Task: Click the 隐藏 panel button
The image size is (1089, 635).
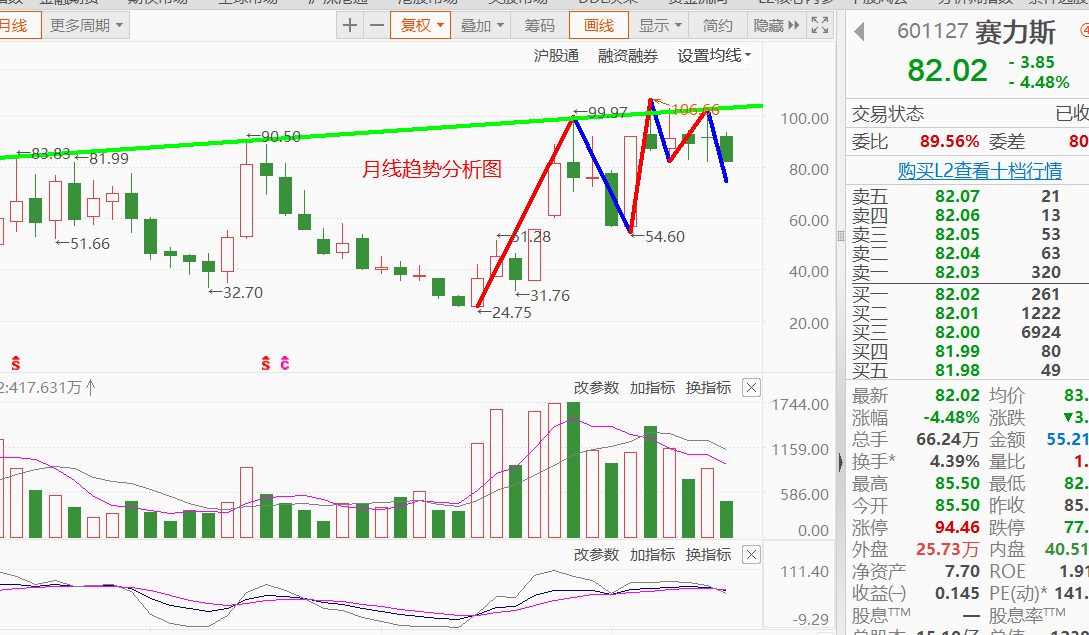Action: pyautogui.click(x=776, y=26)
